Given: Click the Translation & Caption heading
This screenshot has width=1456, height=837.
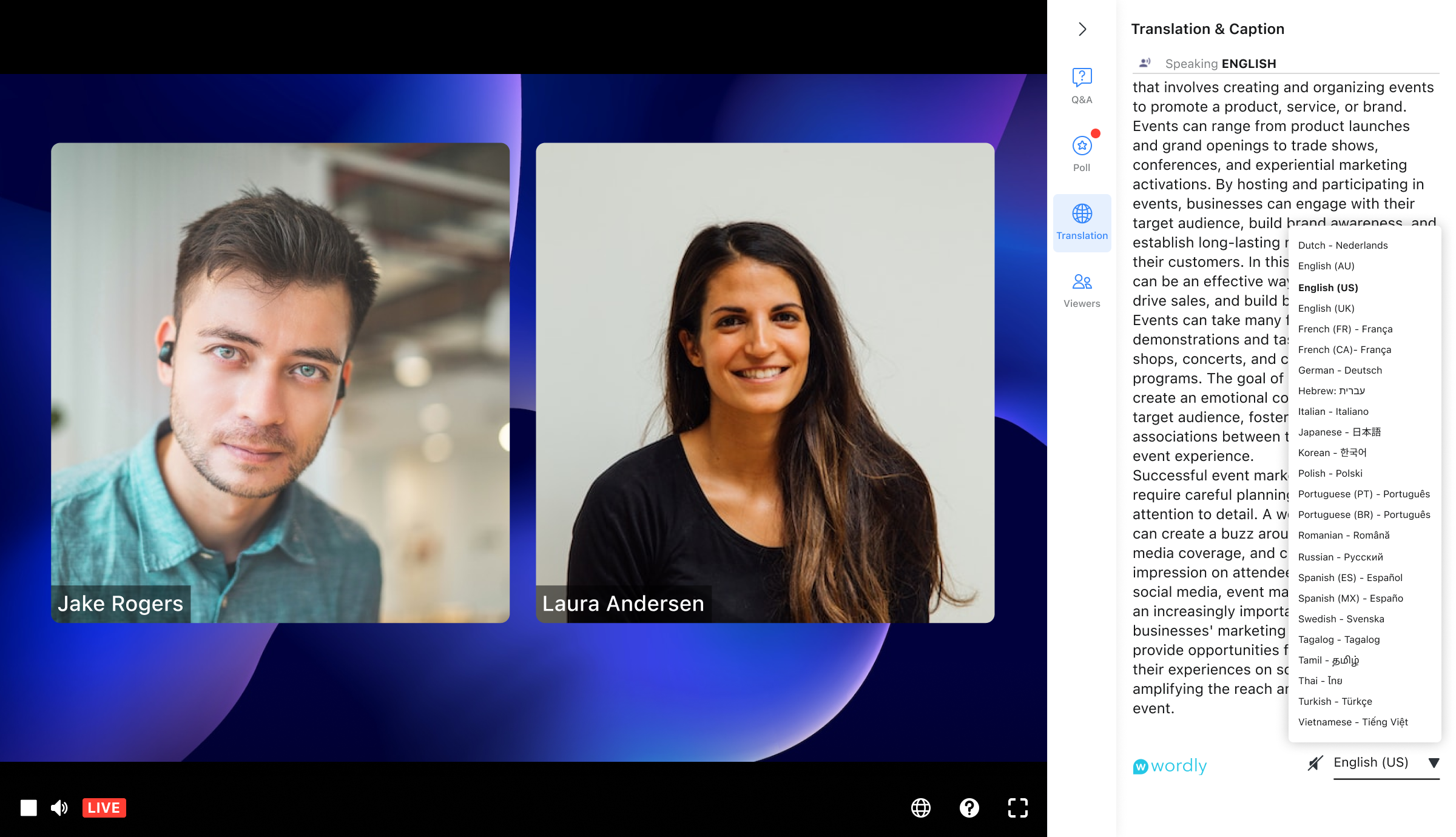Looking at the screenshot, I should (1207, 29).
